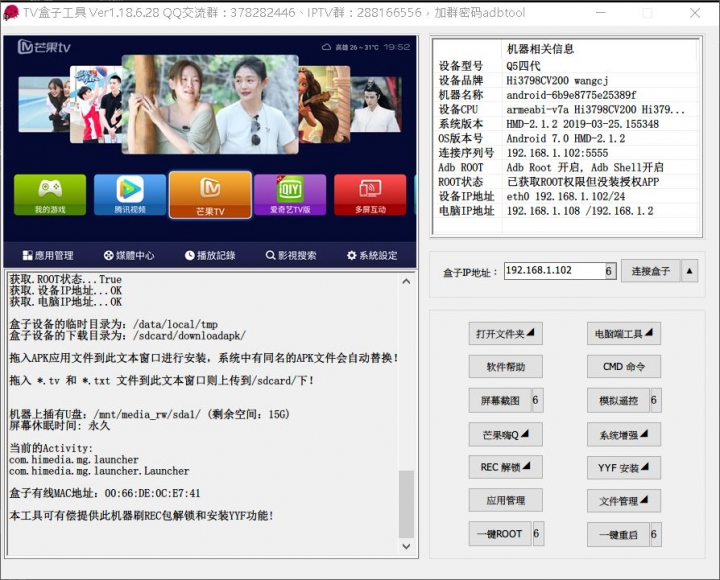The height and width of the screenshot is (580, 720).
Task: Click the U盘 /mnt/media_rw/sda1/ log line
Action: pos(150,414)
